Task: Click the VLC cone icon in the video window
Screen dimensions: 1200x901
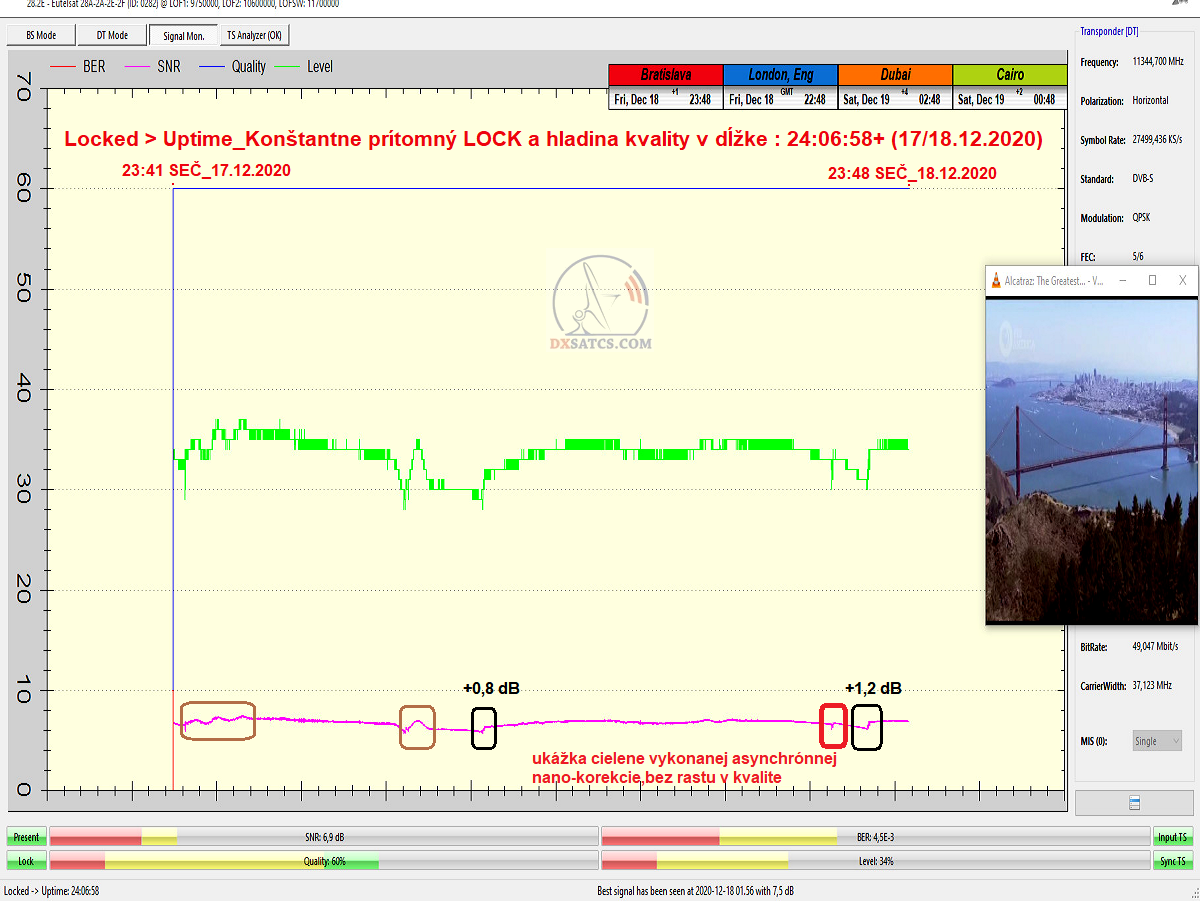Action: [x=996, y=281]
